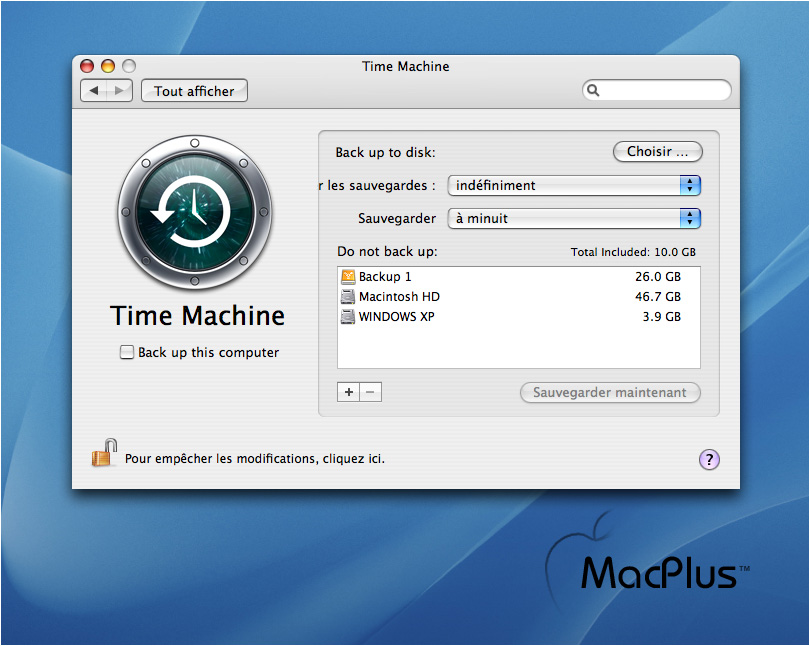810x646 pixels.
Task: Click the 3.9 GB size value
Action: tap(662, 317)
